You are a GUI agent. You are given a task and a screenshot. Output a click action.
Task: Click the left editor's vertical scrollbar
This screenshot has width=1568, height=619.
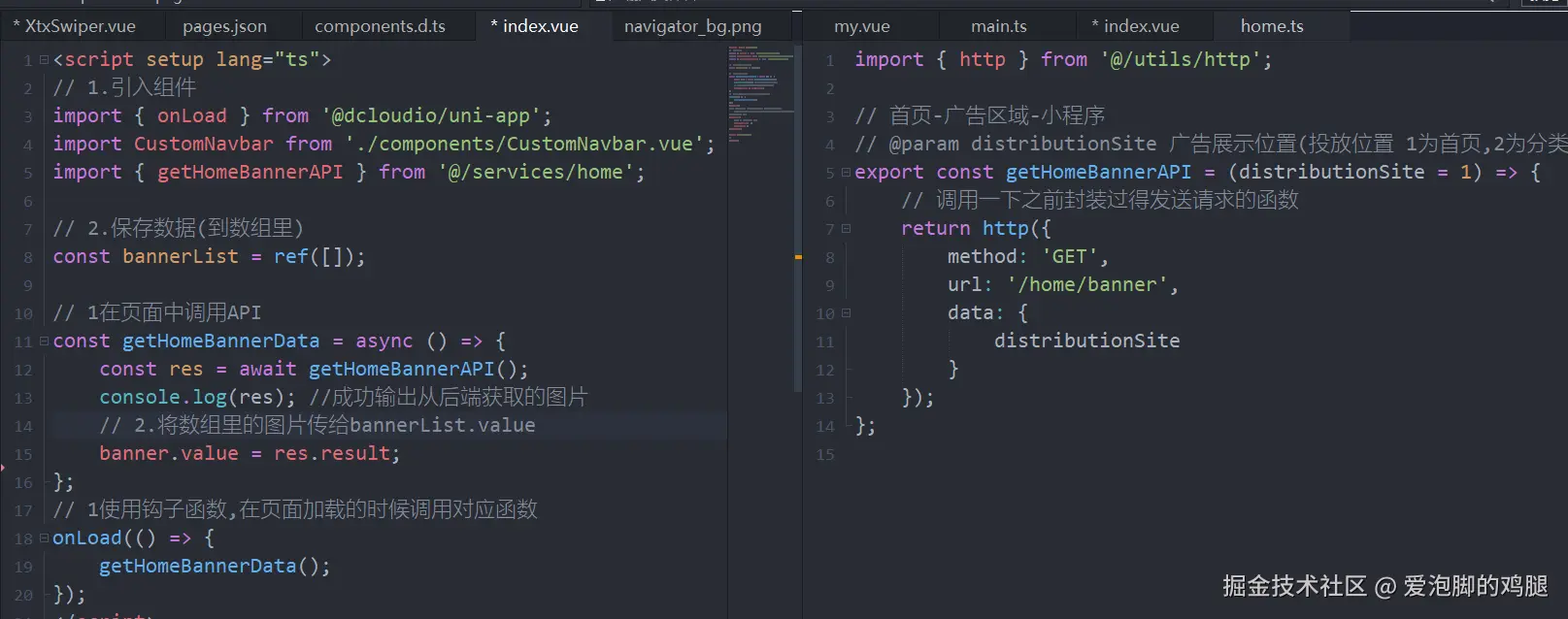click(798, 216)
